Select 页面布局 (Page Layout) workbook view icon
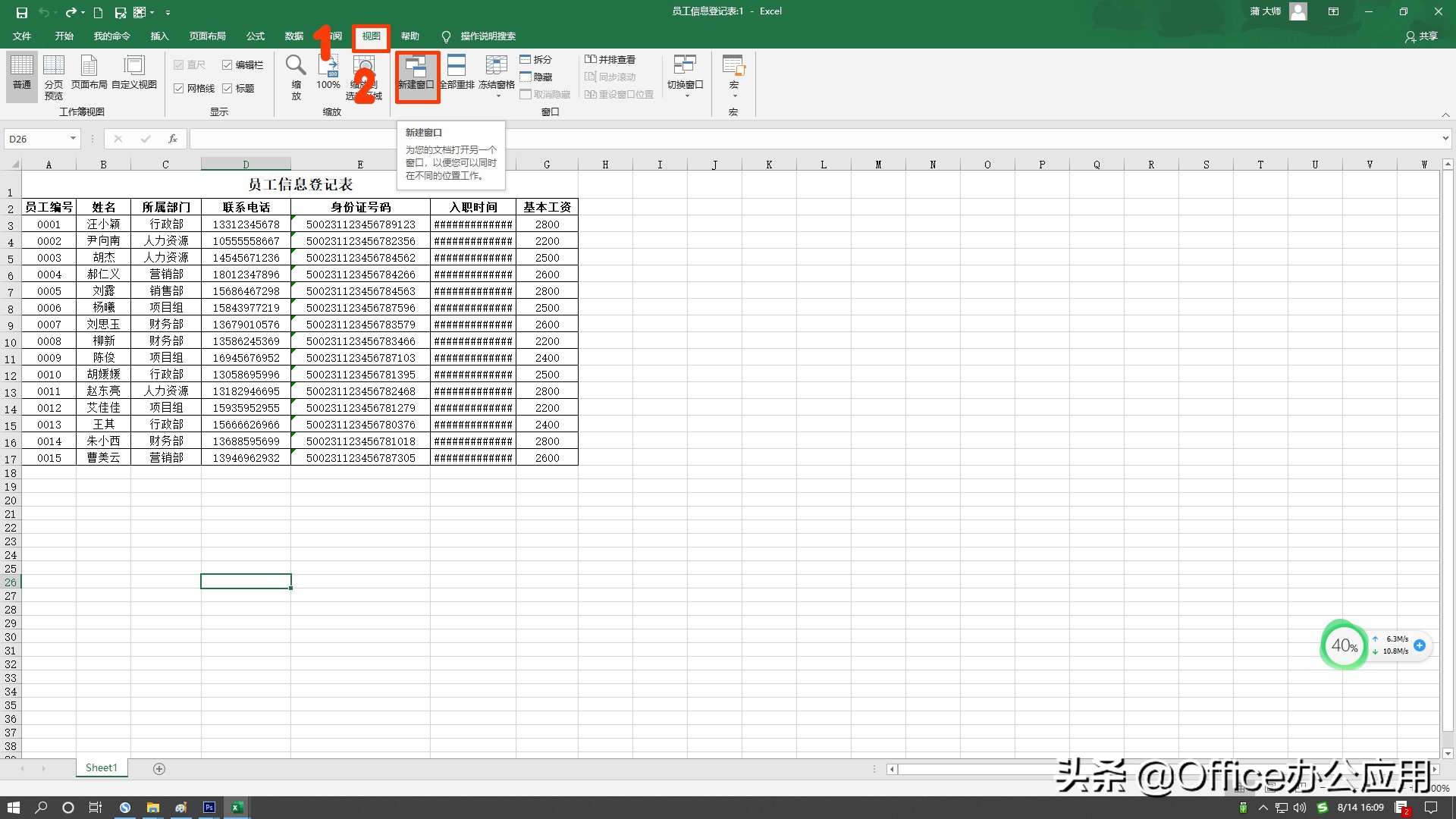The image size is (1456, 819). pos(89,67)
